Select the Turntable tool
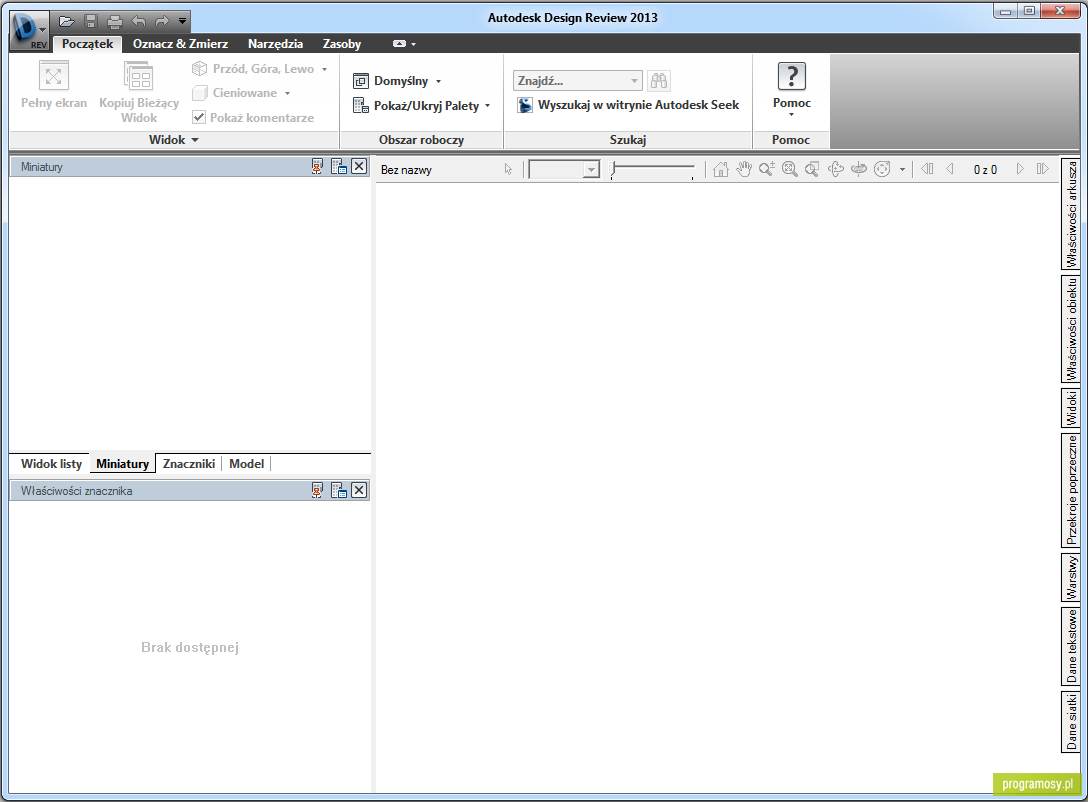Screen dimensions: 1088x802 pyautogui.click(x=859, y=169)
